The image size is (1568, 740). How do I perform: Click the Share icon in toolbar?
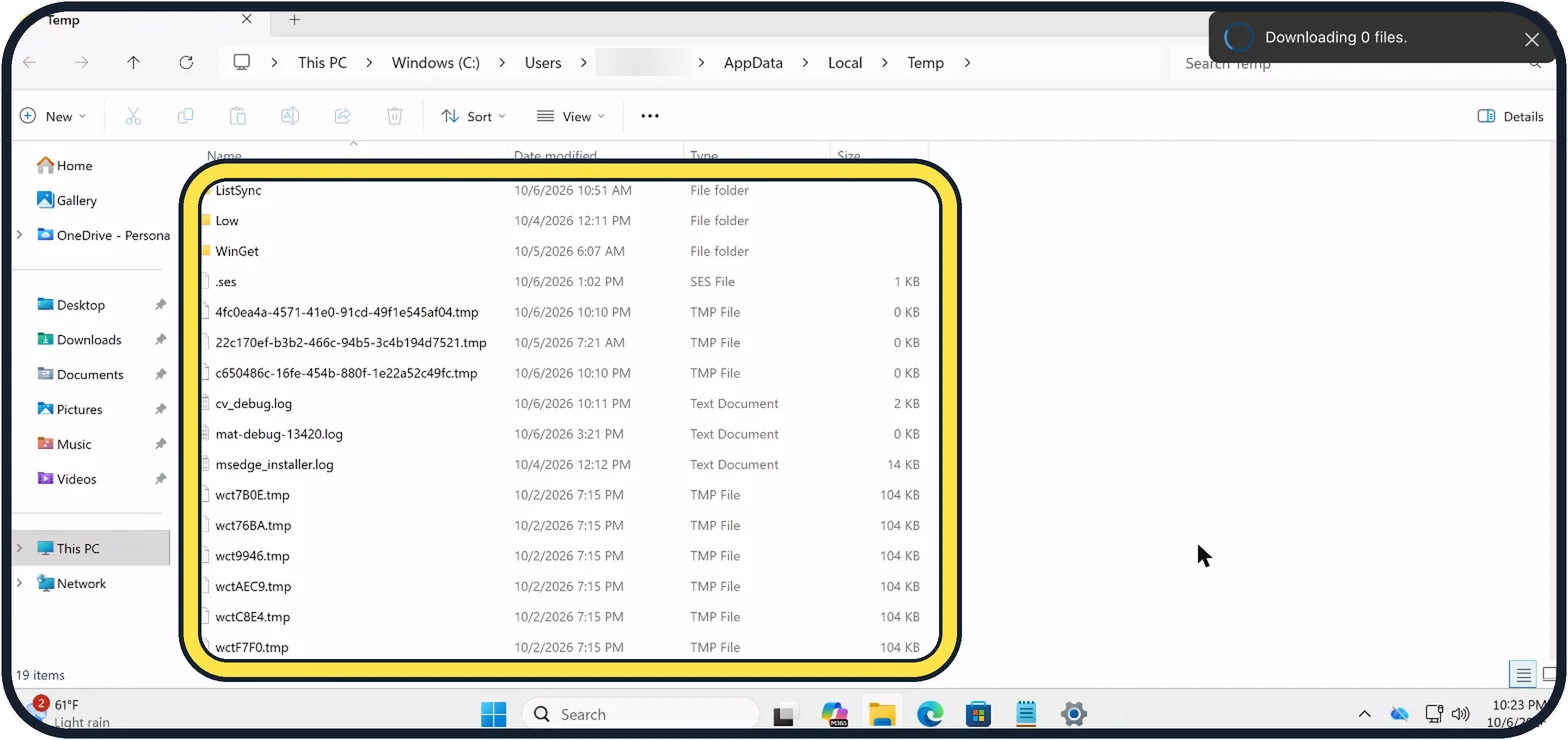coord(342,116)
